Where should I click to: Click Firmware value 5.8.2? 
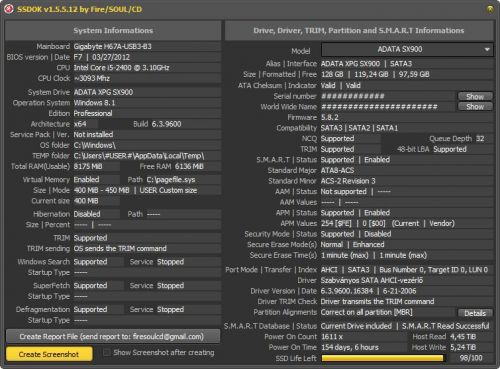[x=330, y=117]
